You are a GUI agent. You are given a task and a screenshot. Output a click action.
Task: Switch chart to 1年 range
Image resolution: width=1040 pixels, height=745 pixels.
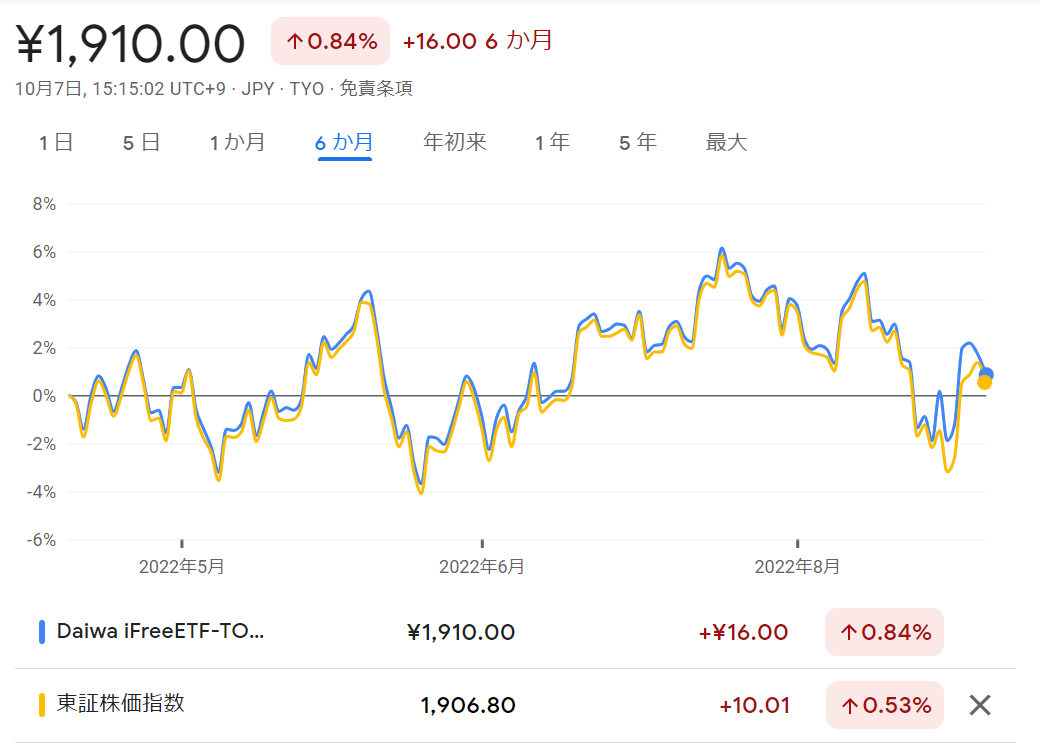[x=552, y=142]
